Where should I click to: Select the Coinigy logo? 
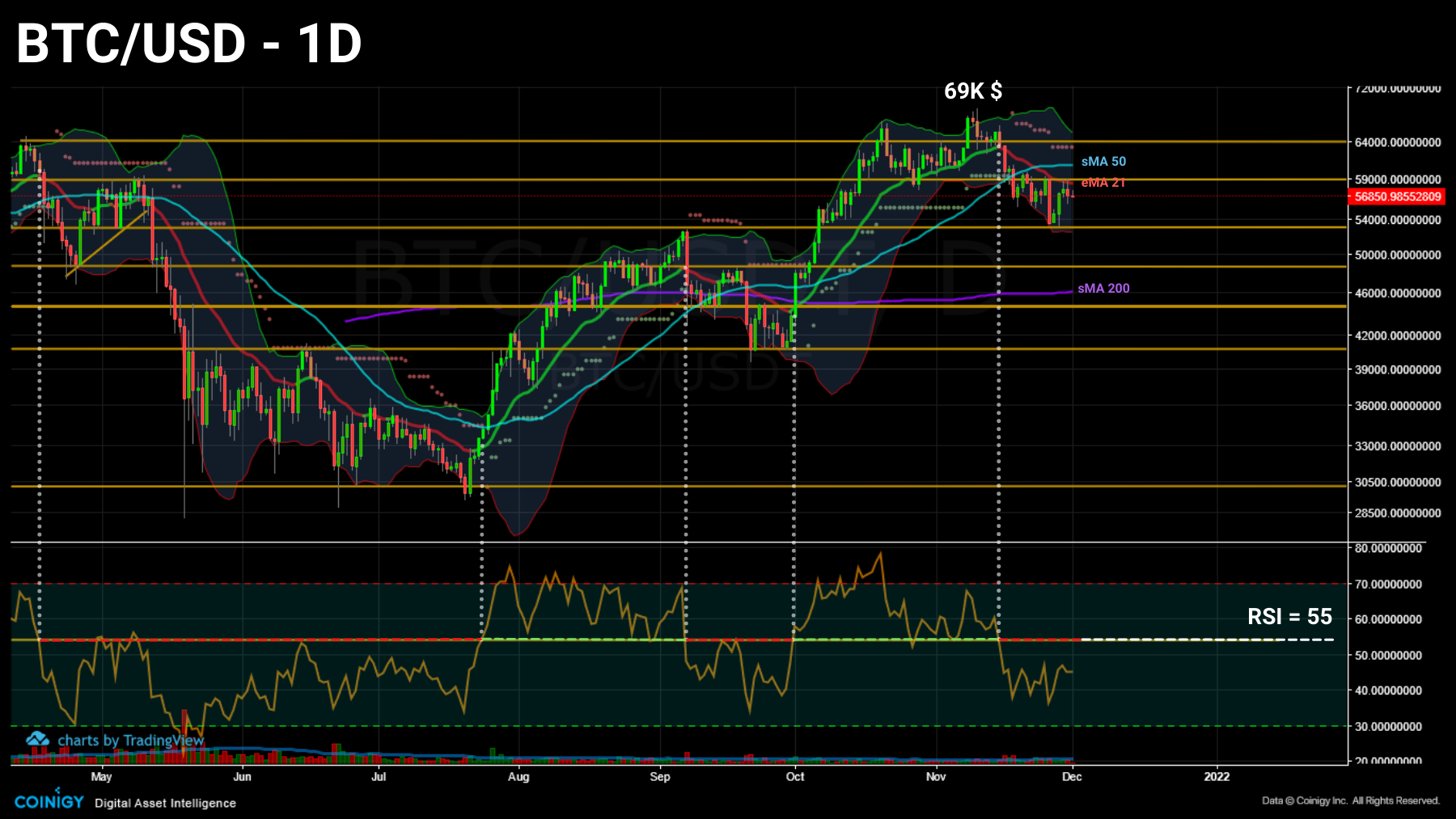tap(48, 801)
